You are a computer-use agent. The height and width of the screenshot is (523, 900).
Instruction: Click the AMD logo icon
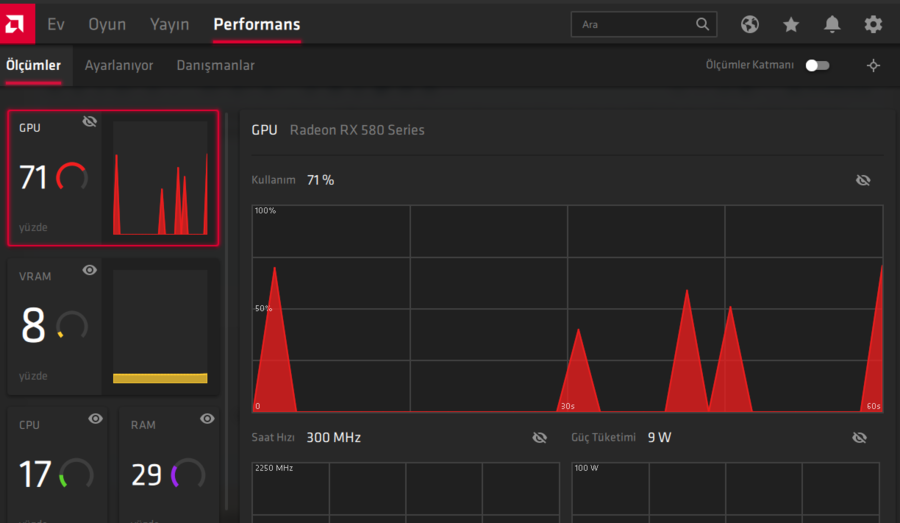click(17, 24)
